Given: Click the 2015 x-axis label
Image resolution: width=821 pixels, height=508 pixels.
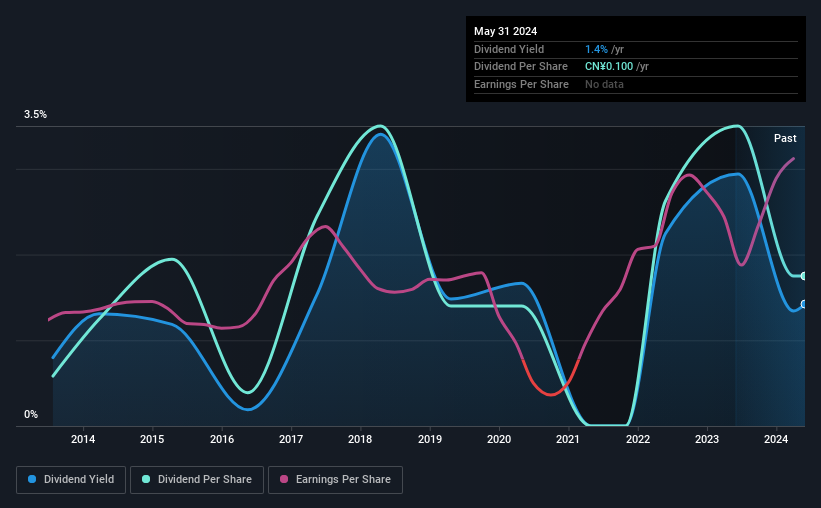Looking at the screenshot, I should tap(152, 439).
